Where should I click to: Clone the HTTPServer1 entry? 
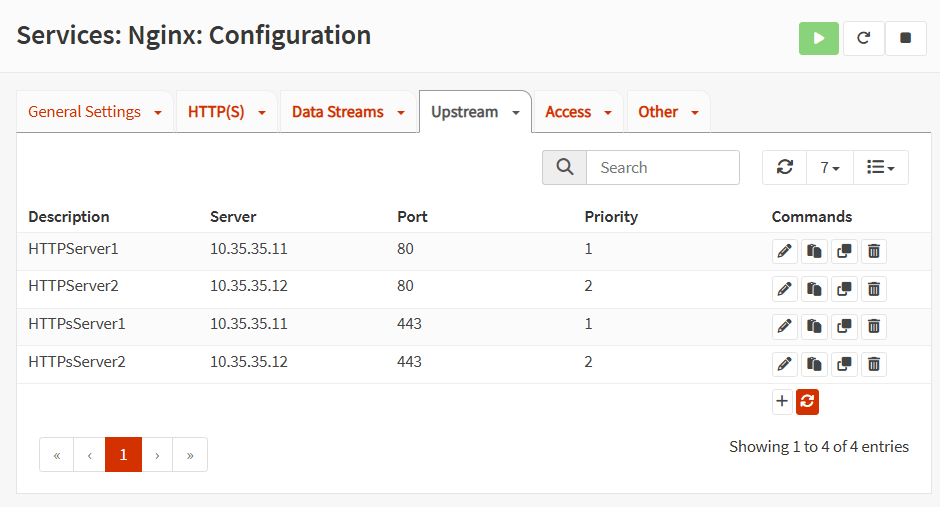coord(844,251)
